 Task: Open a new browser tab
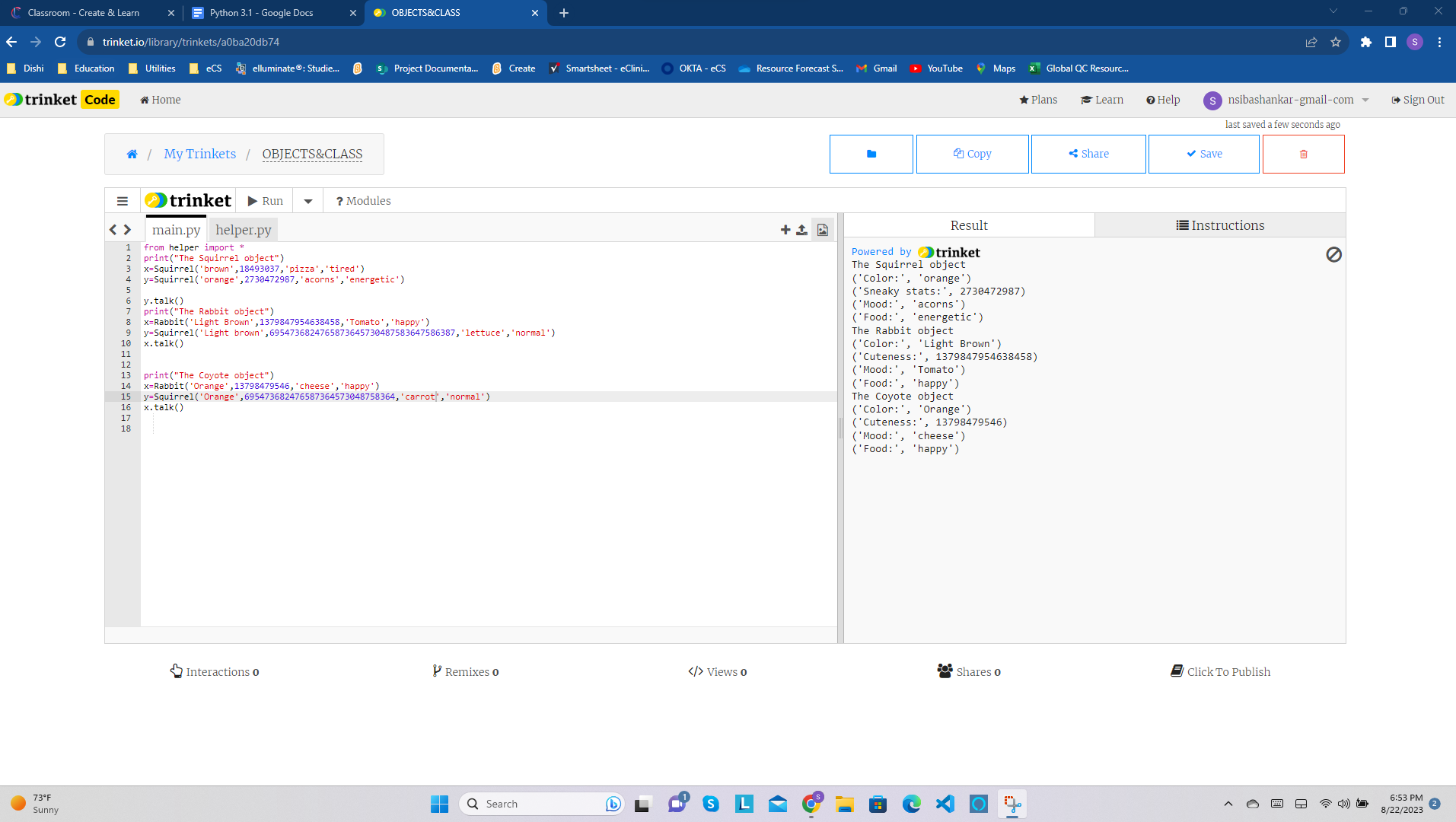click(x=564, y=13)
